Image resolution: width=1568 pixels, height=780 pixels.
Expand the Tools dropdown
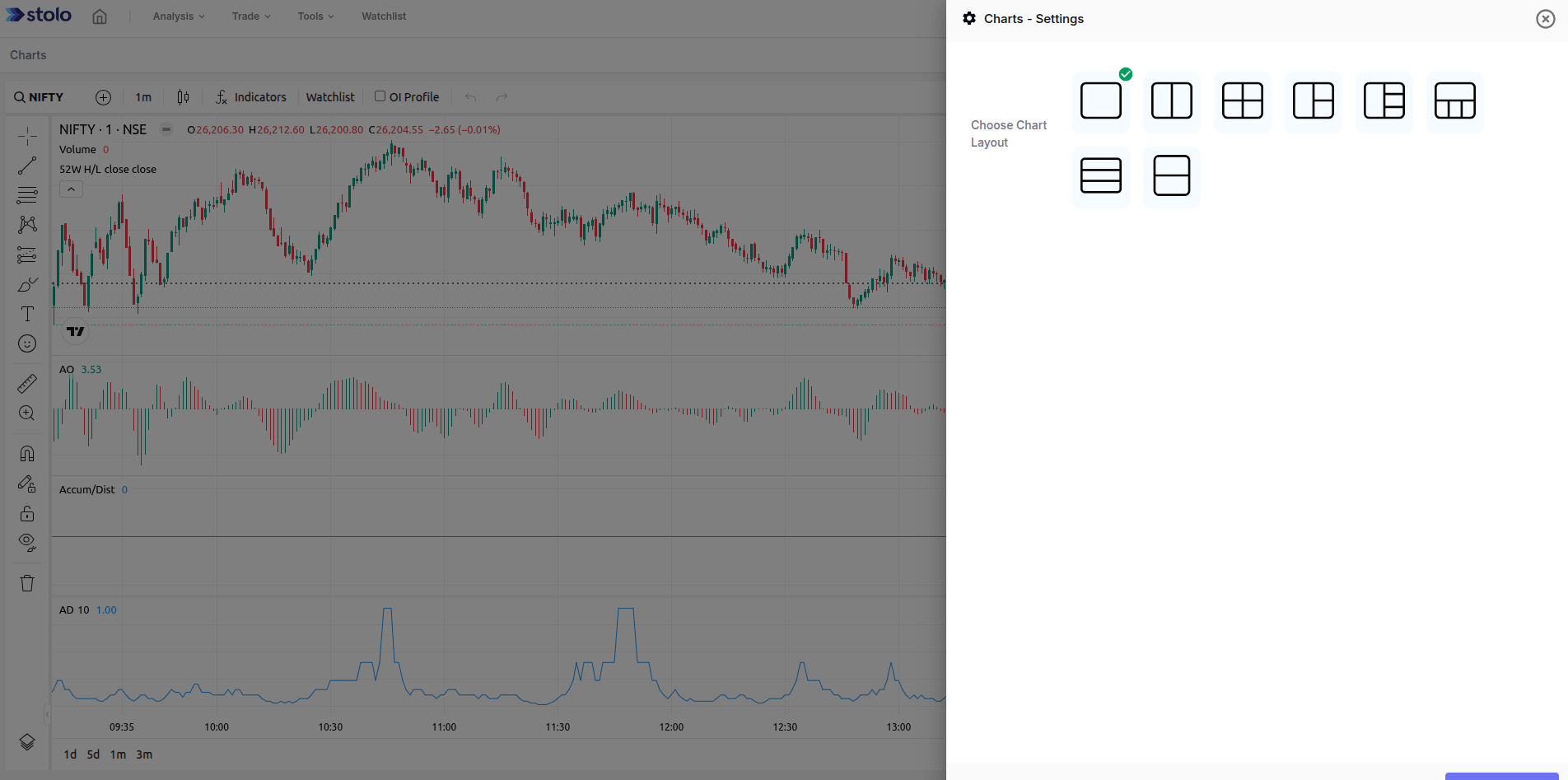point(315,16)
